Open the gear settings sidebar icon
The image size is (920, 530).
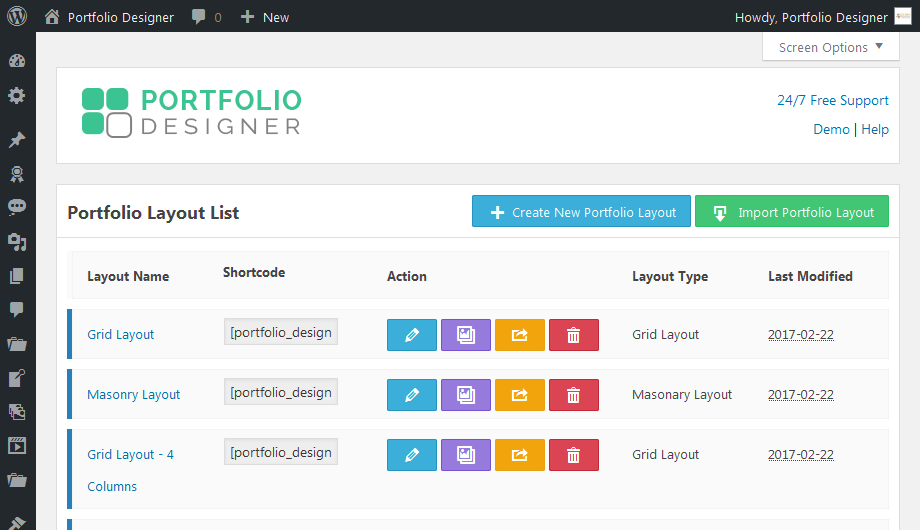pyautogui.click(x=17, y=95)
